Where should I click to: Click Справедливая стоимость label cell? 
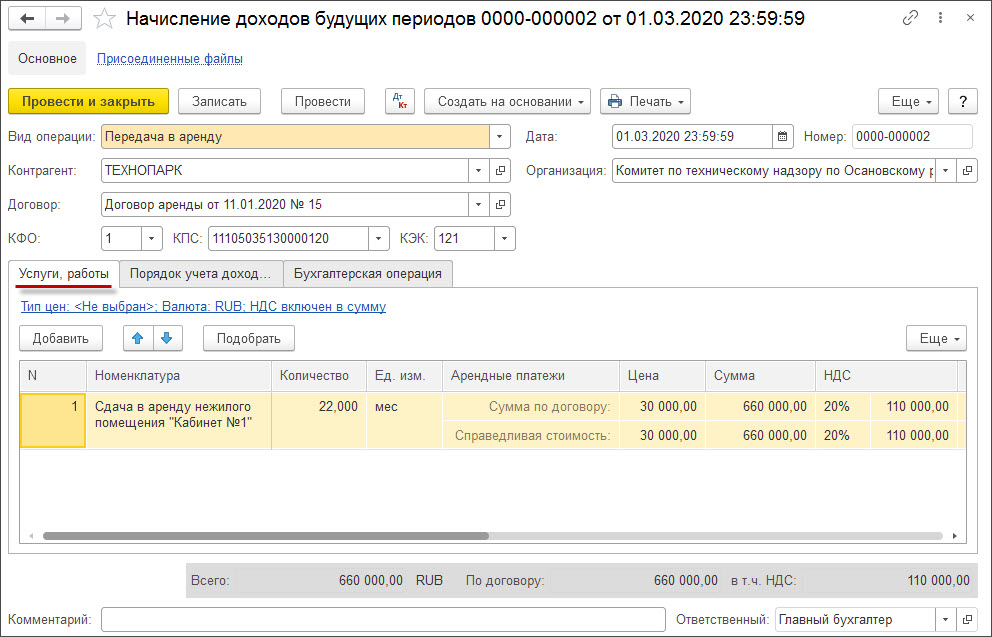pos(531,435)
